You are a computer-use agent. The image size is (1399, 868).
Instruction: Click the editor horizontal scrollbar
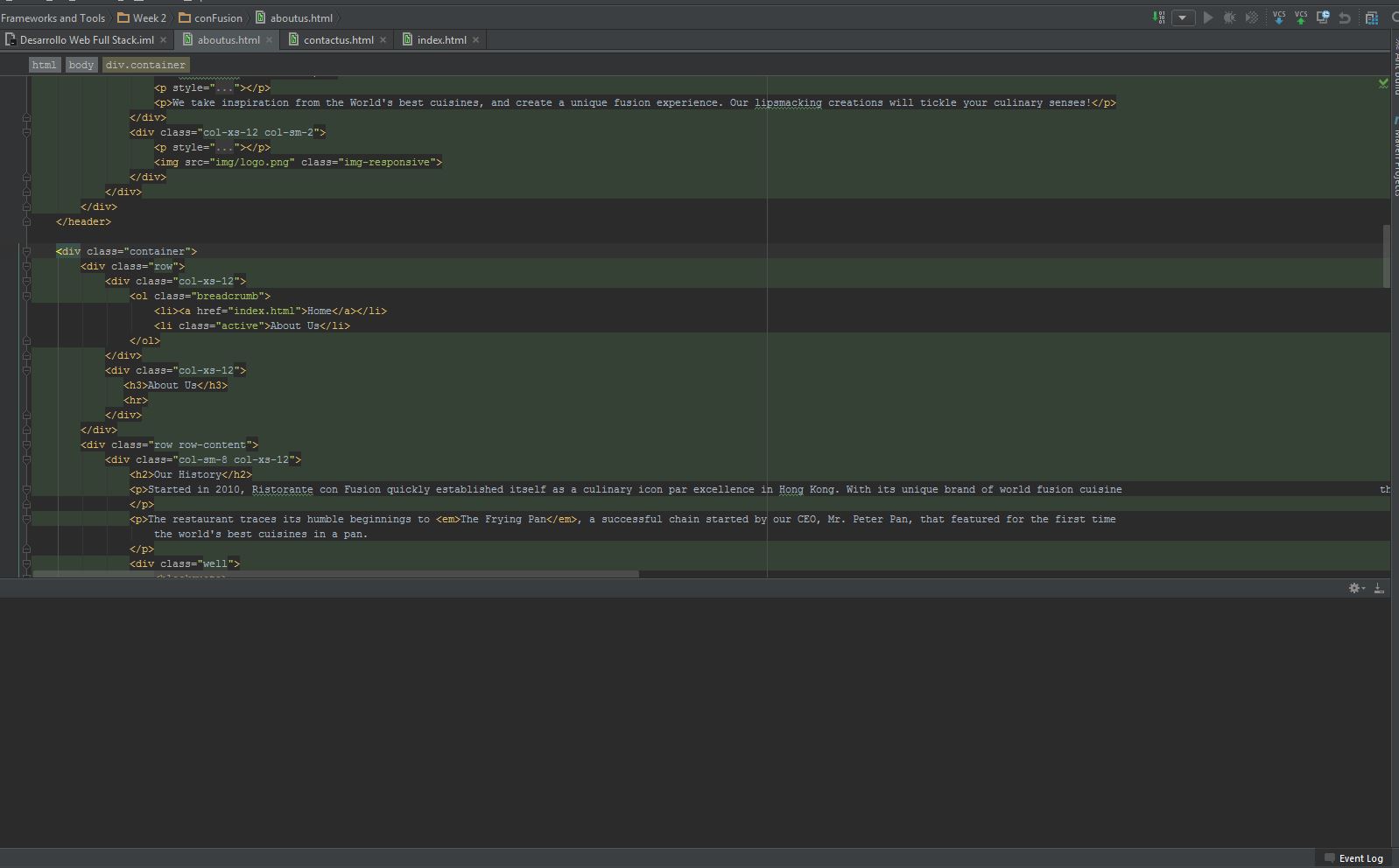tap(336, 575)
